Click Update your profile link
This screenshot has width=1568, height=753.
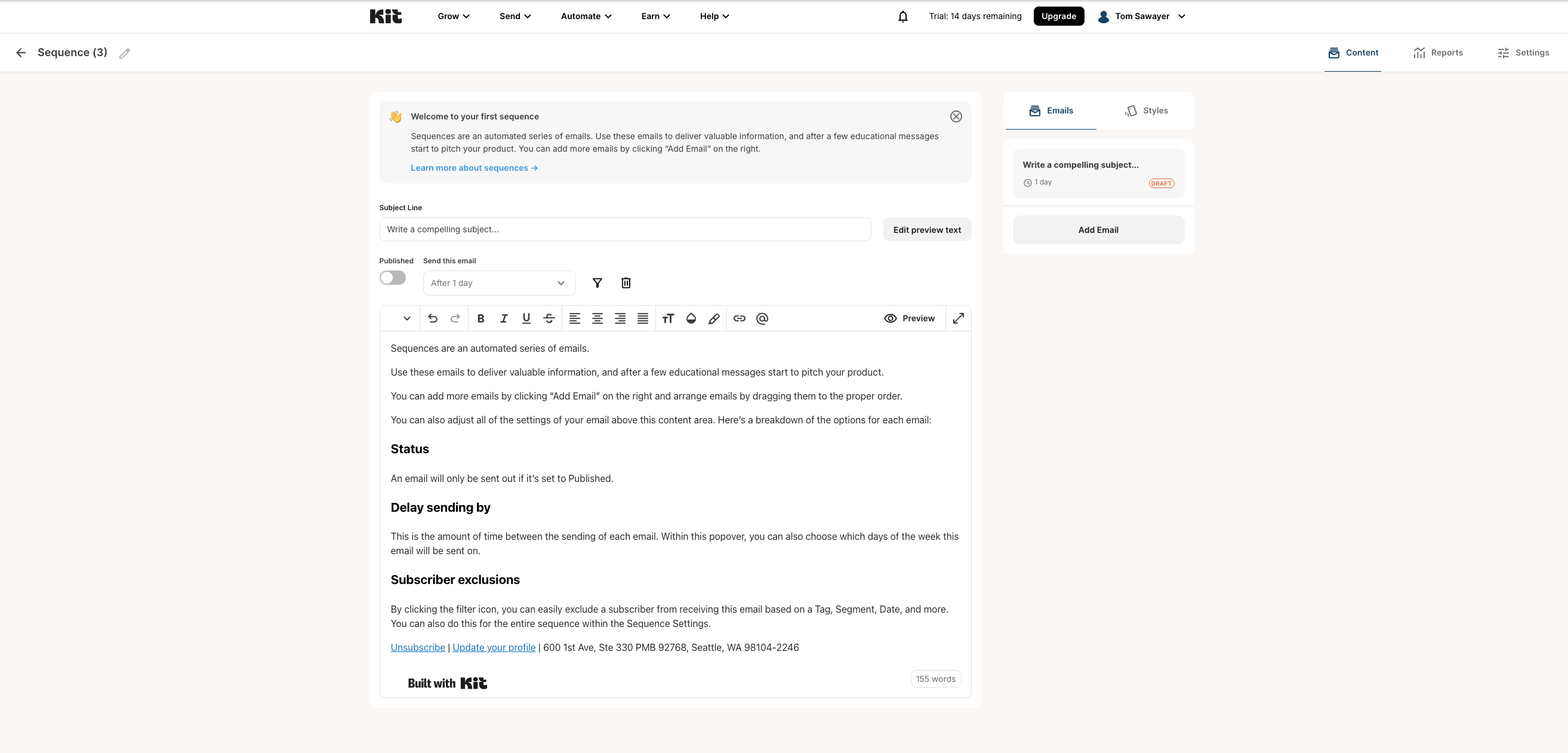[x=494, y=648]
